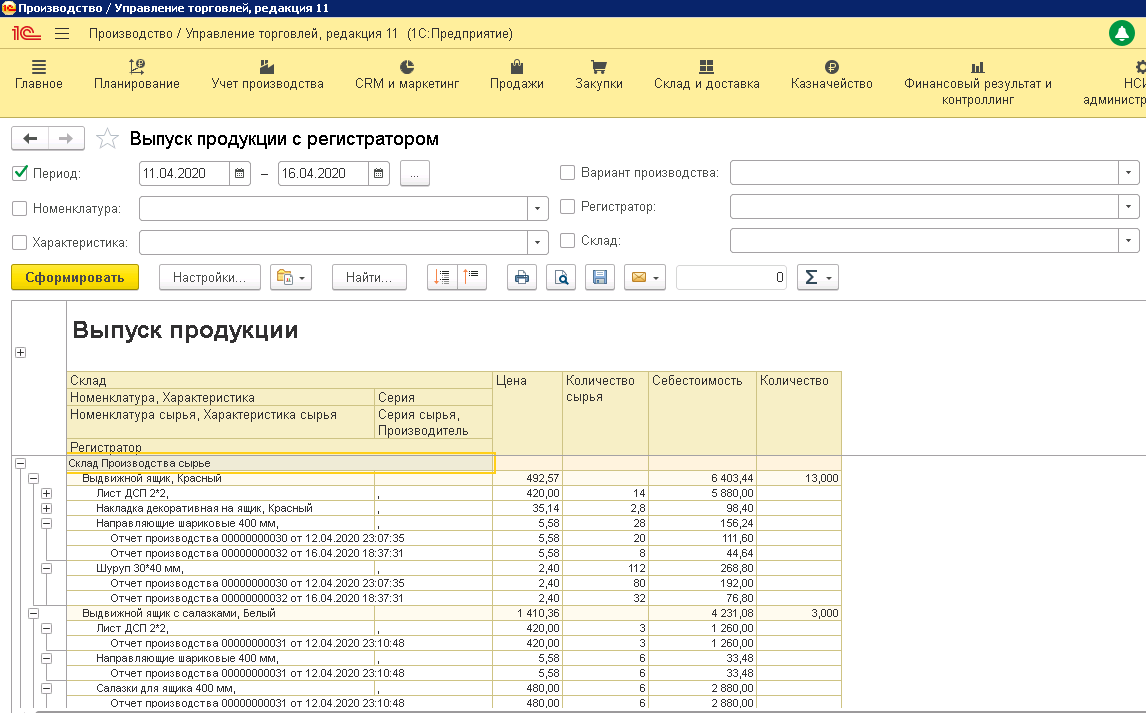This screenshot has height=713, width=1146.
Task: Open the Характеристика dropdown list
Action: pos(538,242)
